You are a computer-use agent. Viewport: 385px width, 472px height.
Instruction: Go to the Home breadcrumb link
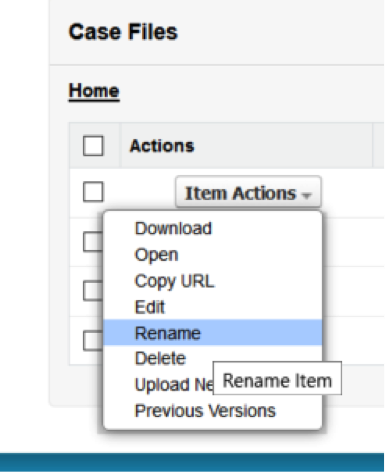coord(94,91)
